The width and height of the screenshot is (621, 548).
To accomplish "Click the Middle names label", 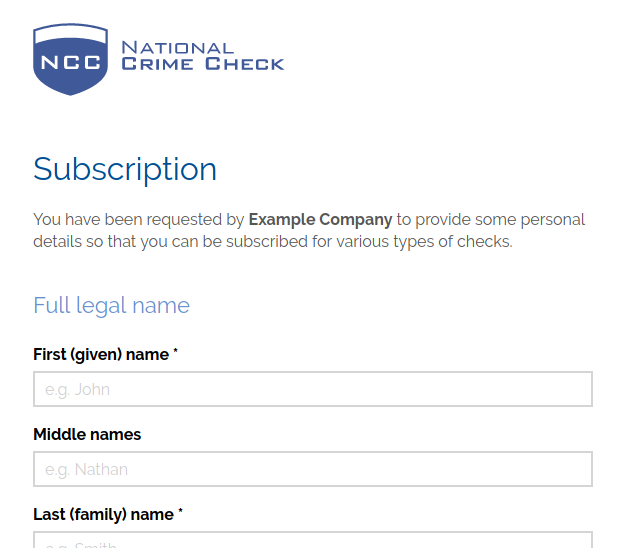I will [87, 434].
